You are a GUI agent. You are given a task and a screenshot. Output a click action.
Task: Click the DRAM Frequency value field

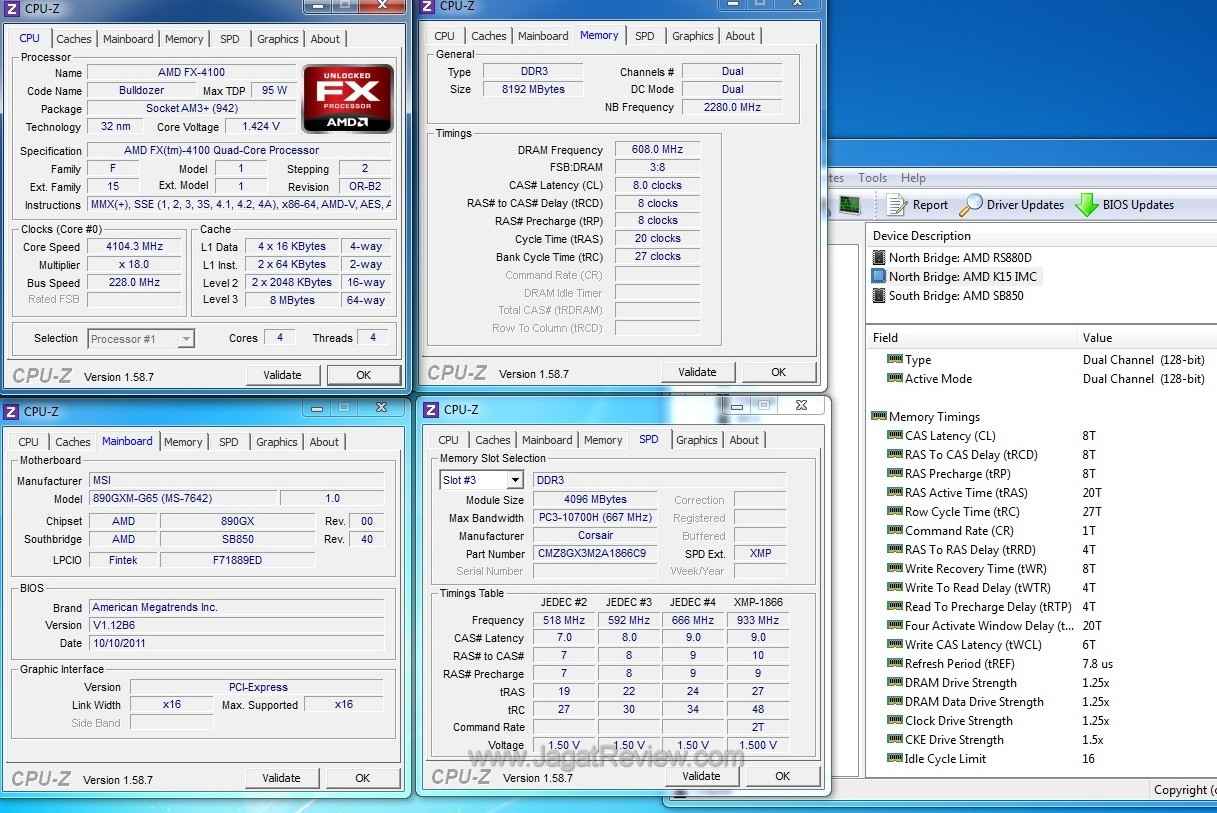pyautogui.click(x=656, y=150)
